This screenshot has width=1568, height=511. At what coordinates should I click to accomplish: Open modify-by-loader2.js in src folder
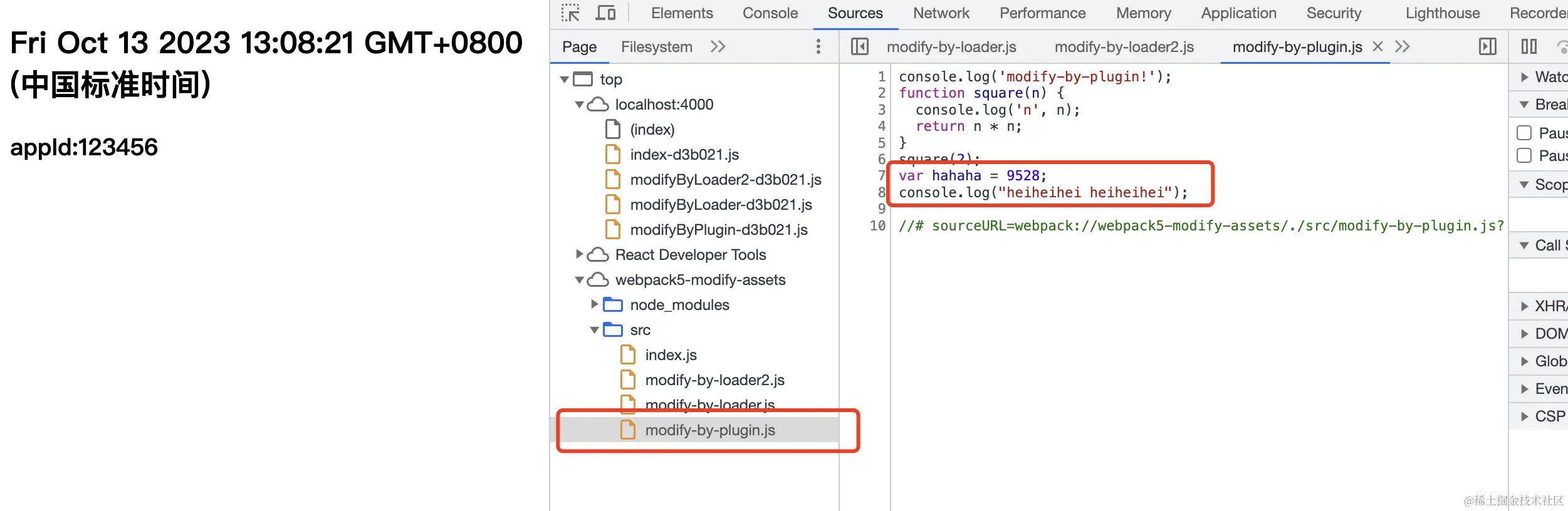714,380
